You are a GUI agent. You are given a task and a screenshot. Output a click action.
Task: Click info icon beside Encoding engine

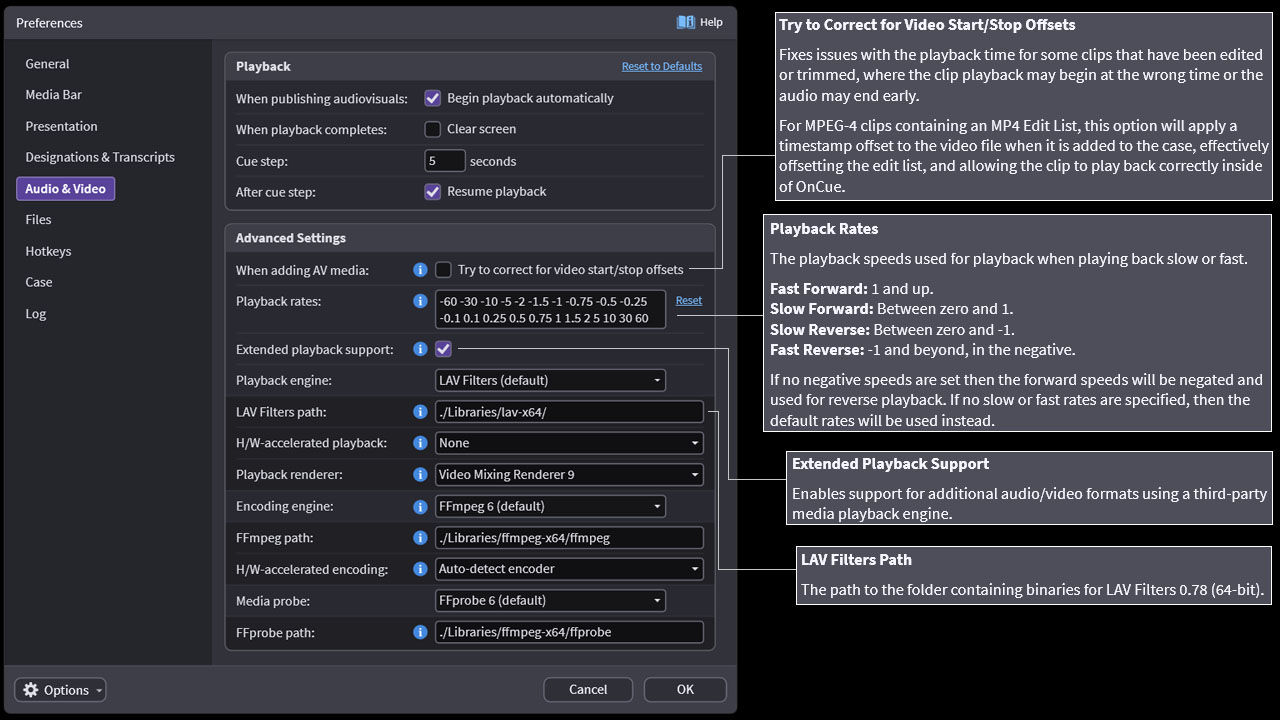click(x=420, y=506)
